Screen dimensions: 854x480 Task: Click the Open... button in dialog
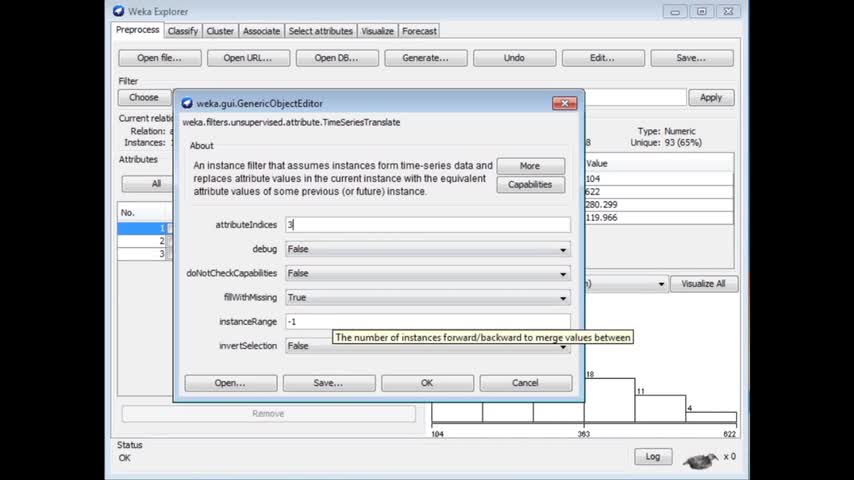click(230, 383)
